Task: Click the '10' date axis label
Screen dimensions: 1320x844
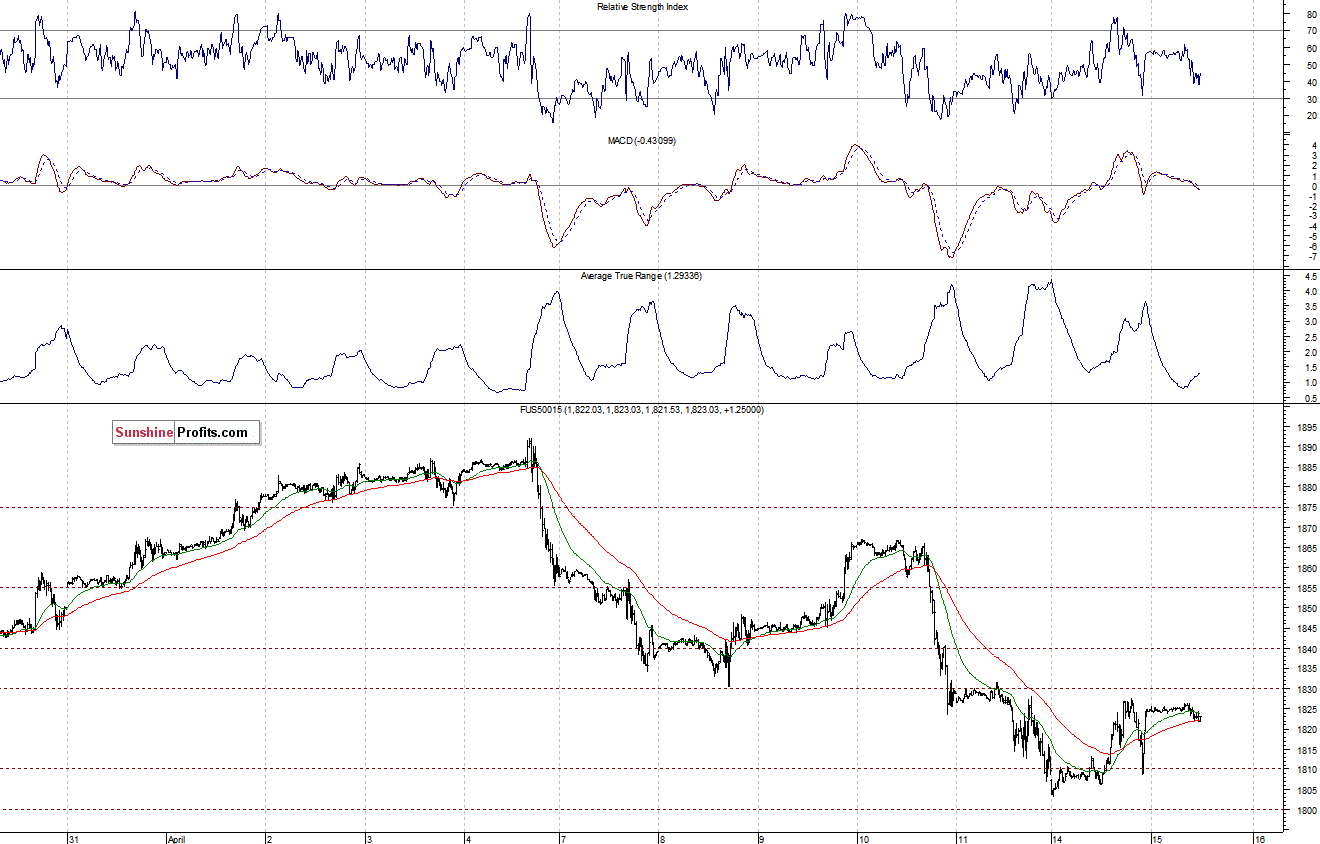Action: (x=864, y=839)
